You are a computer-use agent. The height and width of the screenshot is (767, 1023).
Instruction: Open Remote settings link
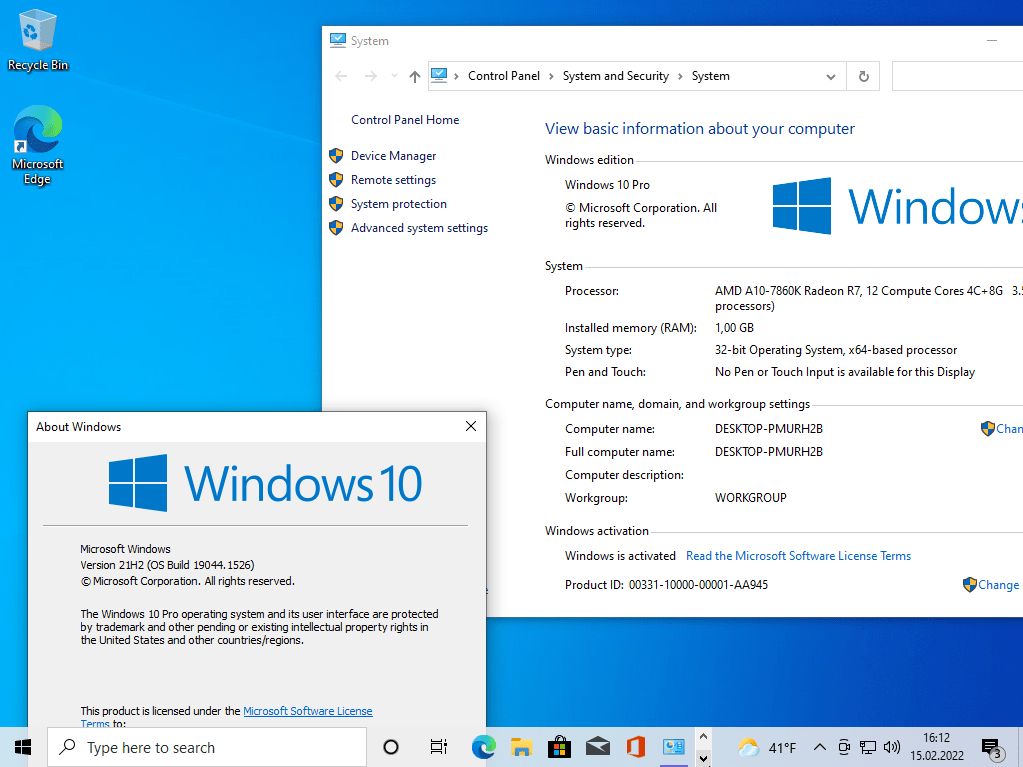click(393, 180)
